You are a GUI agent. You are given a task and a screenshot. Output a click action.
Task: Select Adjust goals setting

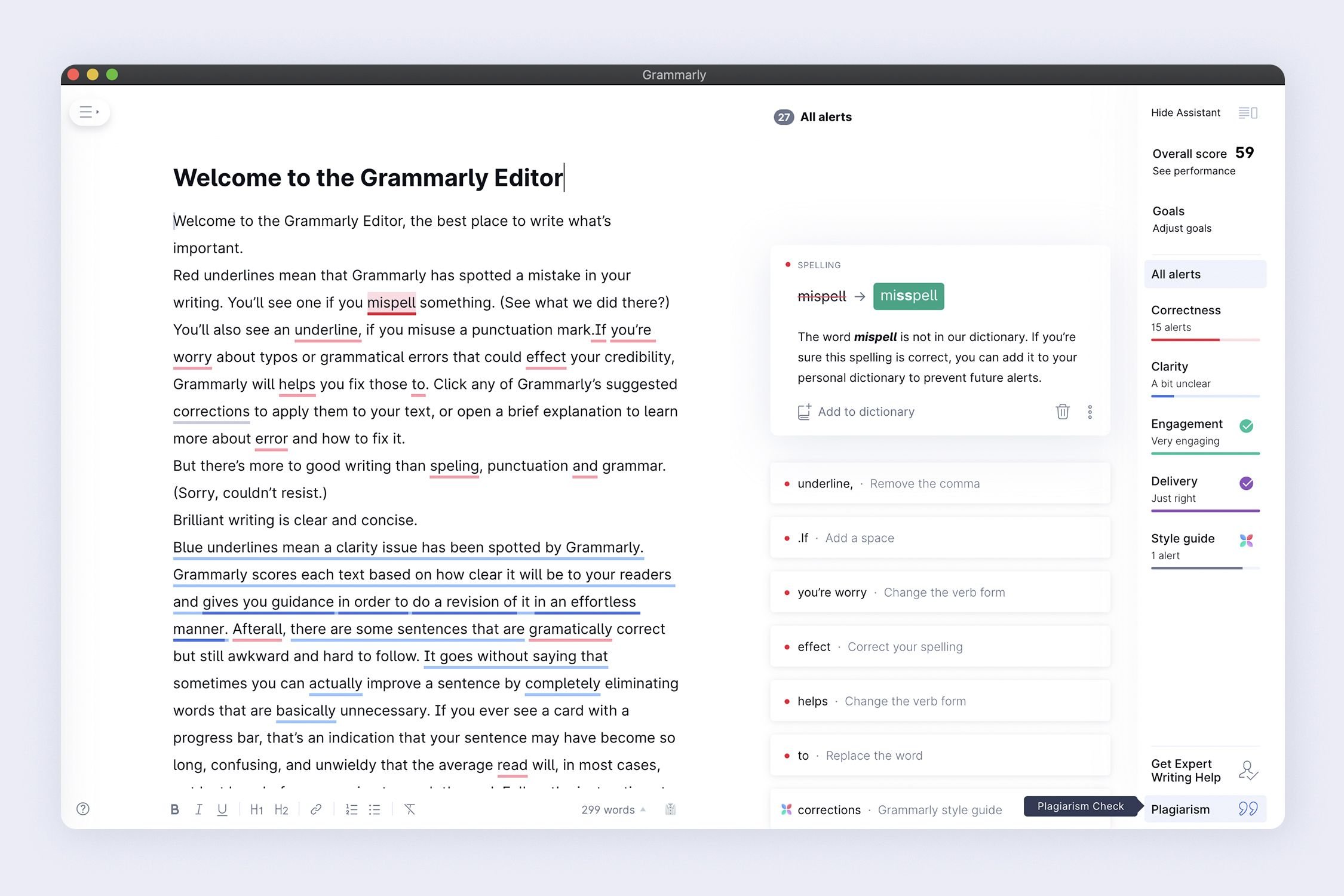tap(1182, 229)
